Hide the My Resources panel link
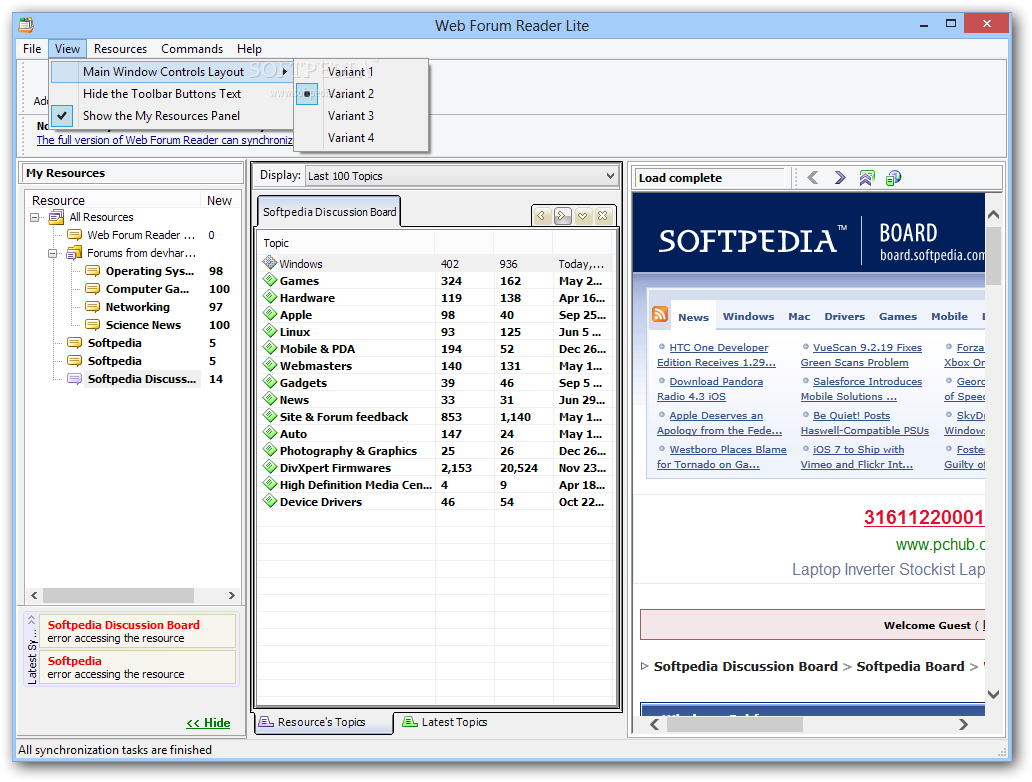This screenshot has height=782, width=1032. pyautogui.click(x=208, y=723)
